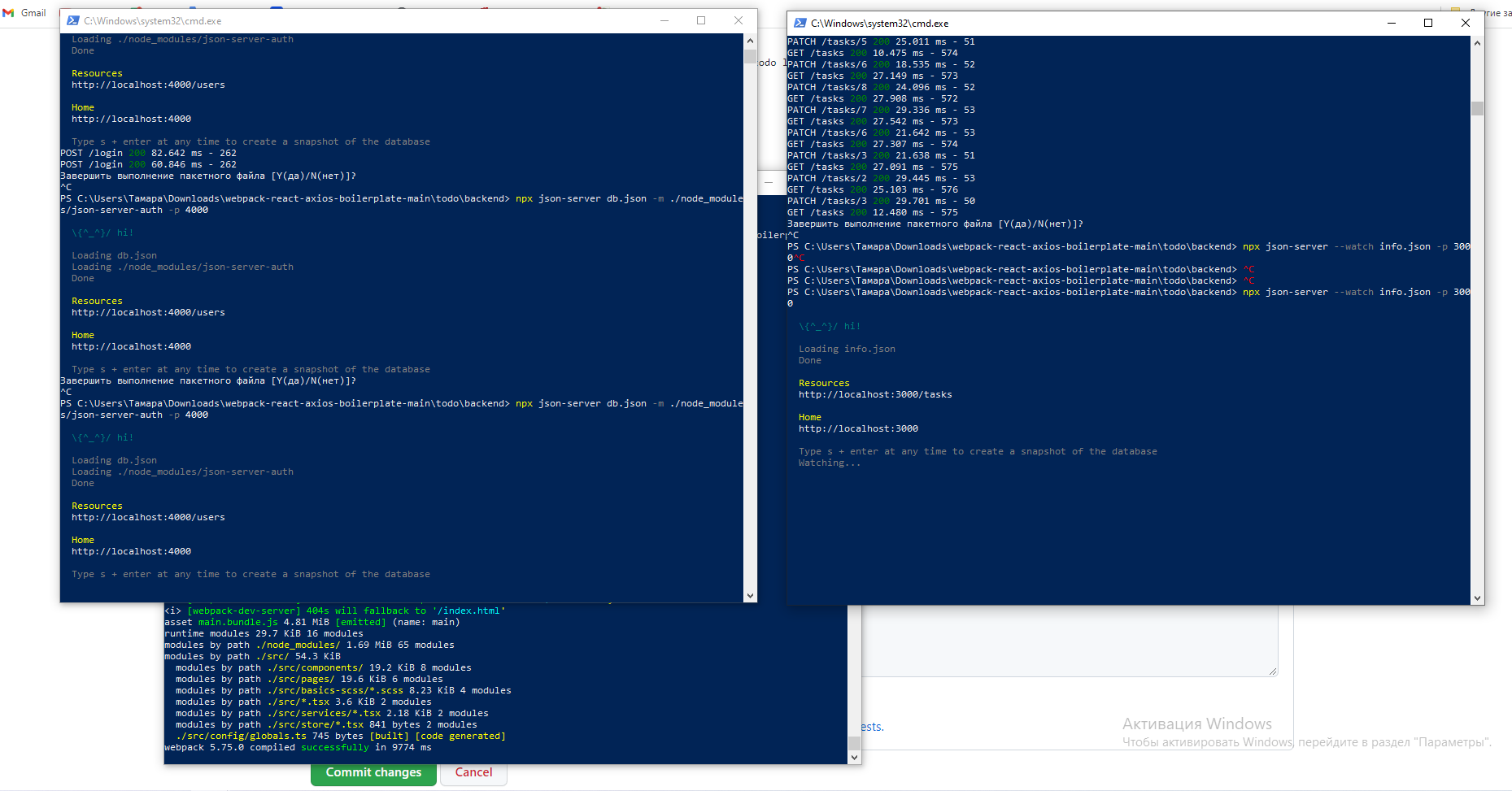Click 'Loading info.json' in right terminal
The image size is (1512, 791).
847,349
